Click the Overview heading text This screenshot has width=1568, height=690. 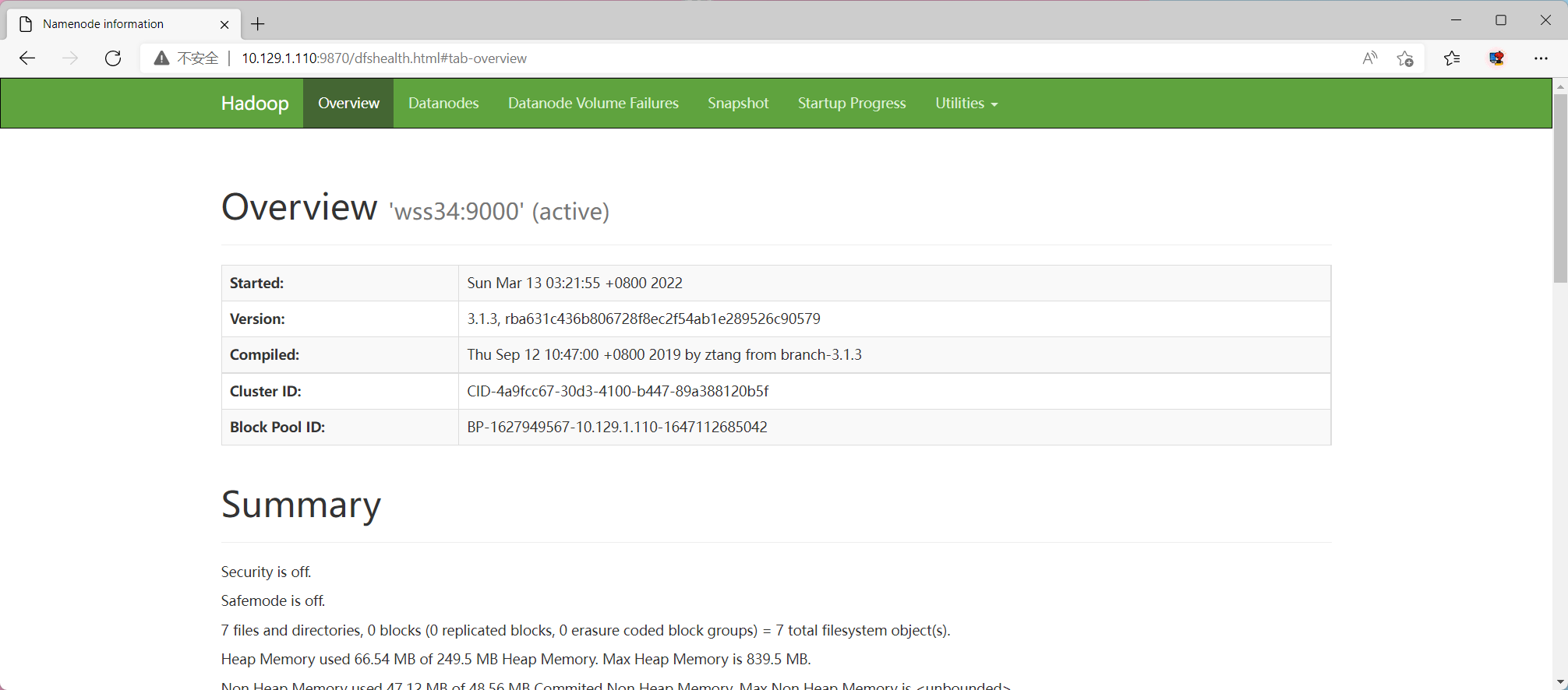(x=299, y=207)
